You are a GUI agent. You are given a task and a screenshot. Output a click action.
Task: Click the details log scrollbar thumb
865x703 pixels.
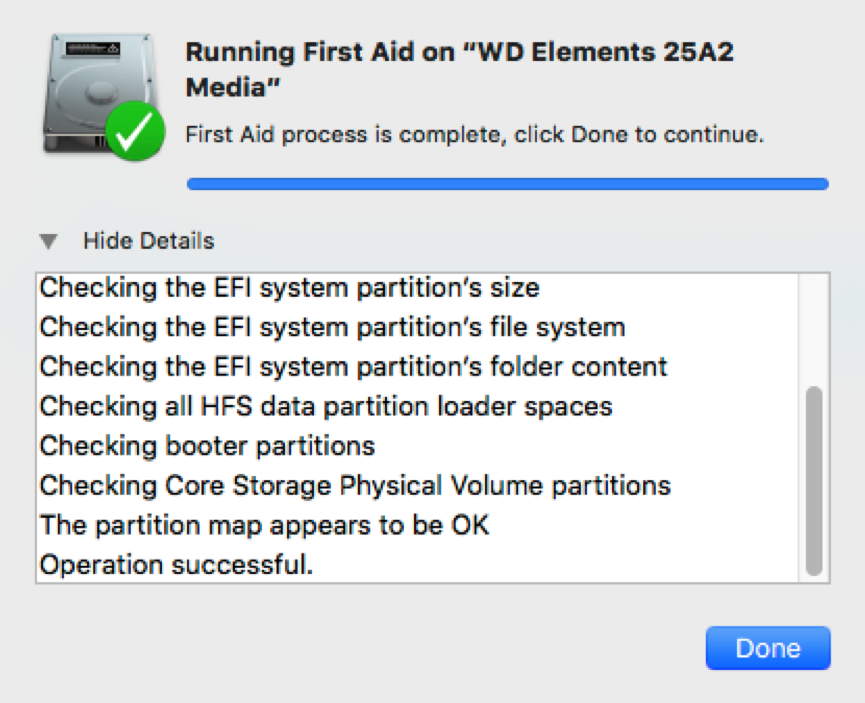pyautogui.click(x=814, y=481)
